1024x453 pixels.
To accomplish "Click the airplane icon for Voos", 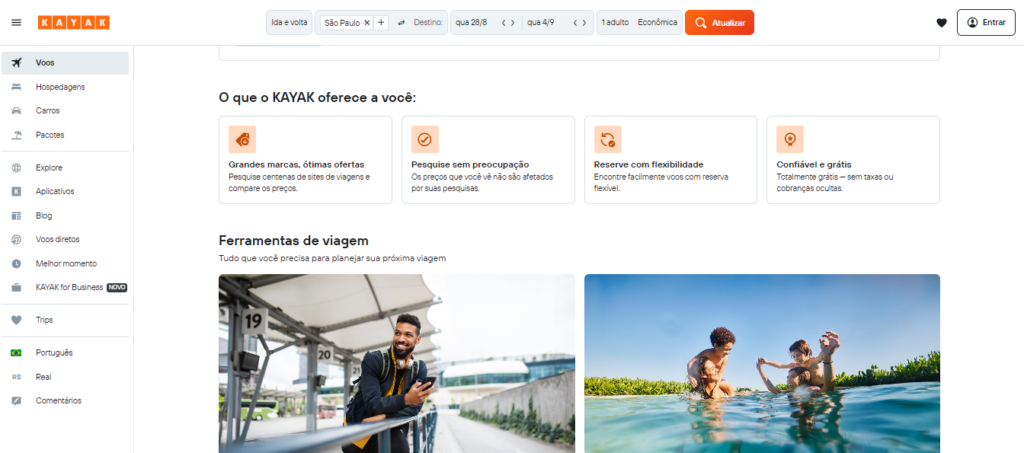I will click(x=16, y=63).
